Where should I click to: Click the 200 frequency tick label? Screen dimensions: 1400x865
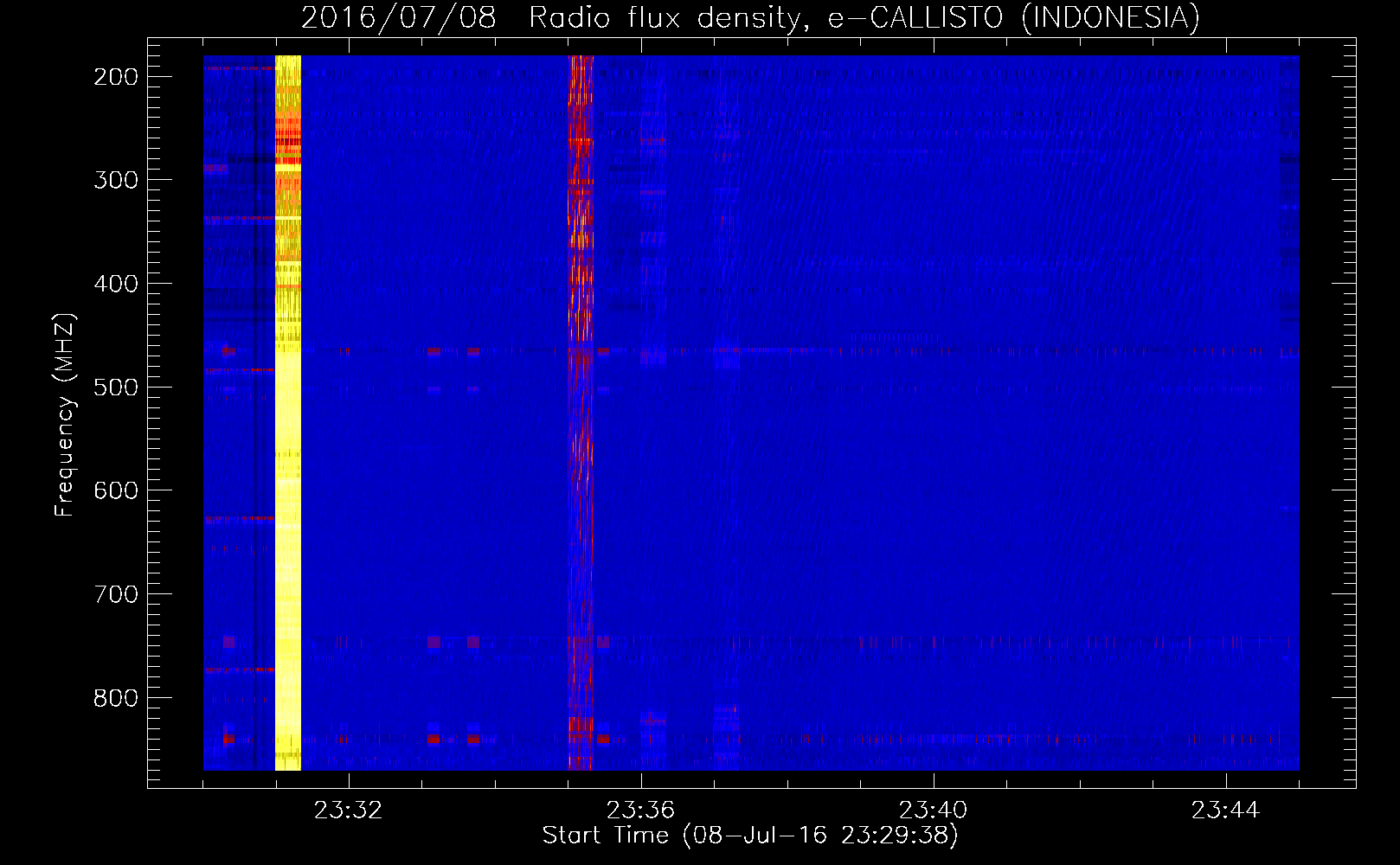(x=115, y=76)
